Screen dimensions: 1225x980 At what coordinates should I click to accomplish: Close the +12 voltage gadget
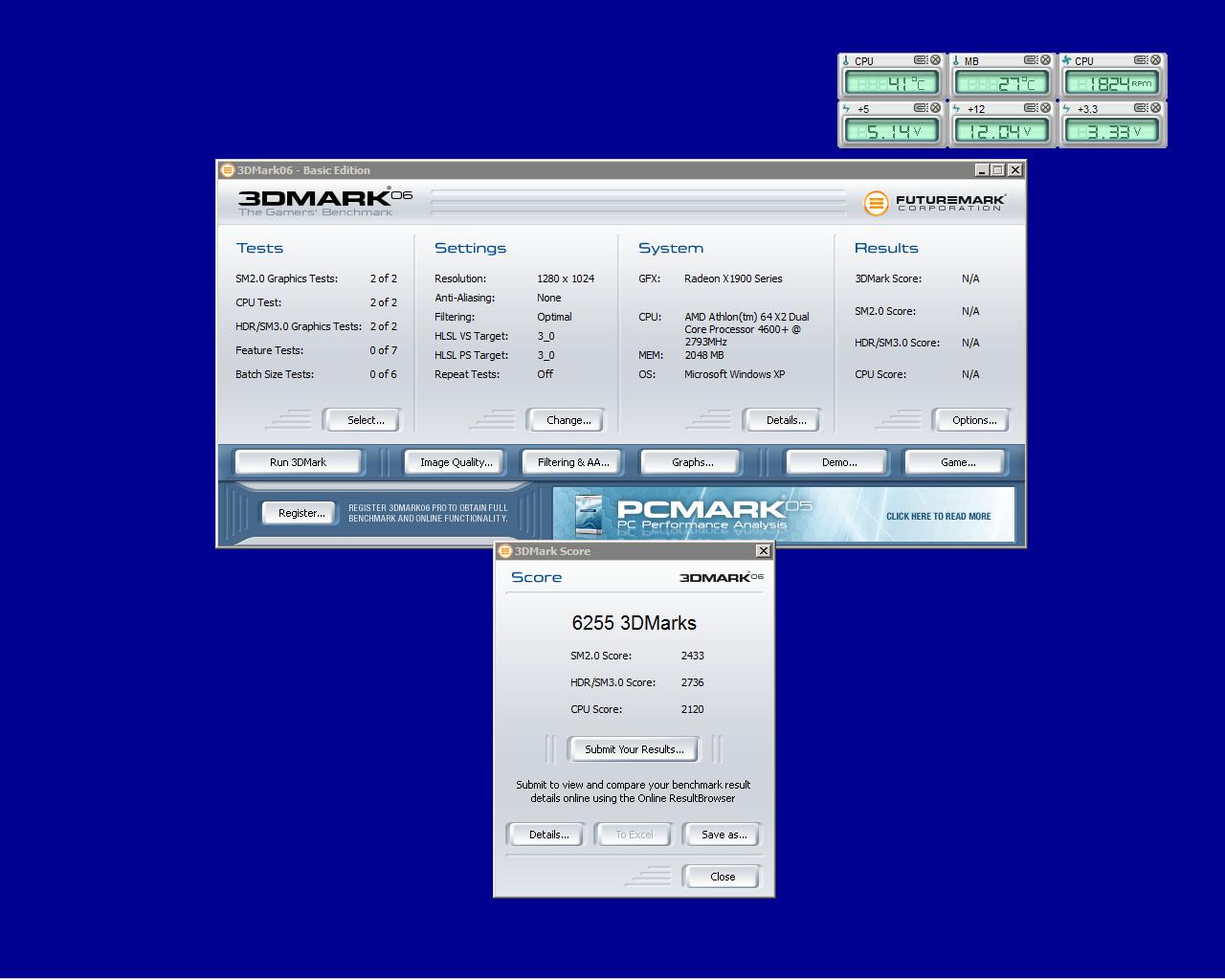coord(1045,108)
